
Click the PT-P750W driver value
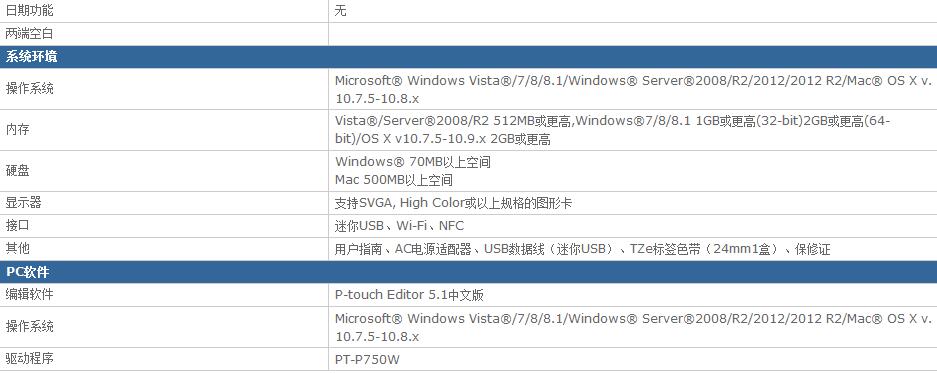click(x=368, y=360)
